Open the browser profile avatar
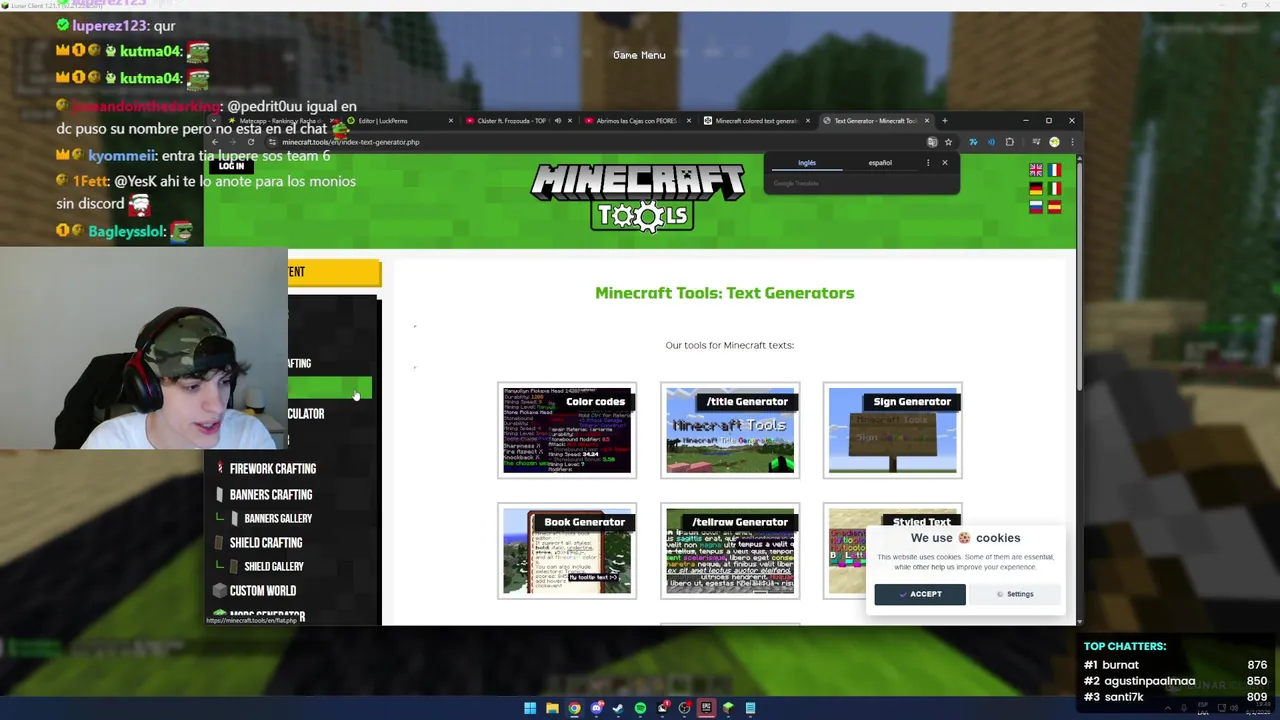 coord(1054,142)
